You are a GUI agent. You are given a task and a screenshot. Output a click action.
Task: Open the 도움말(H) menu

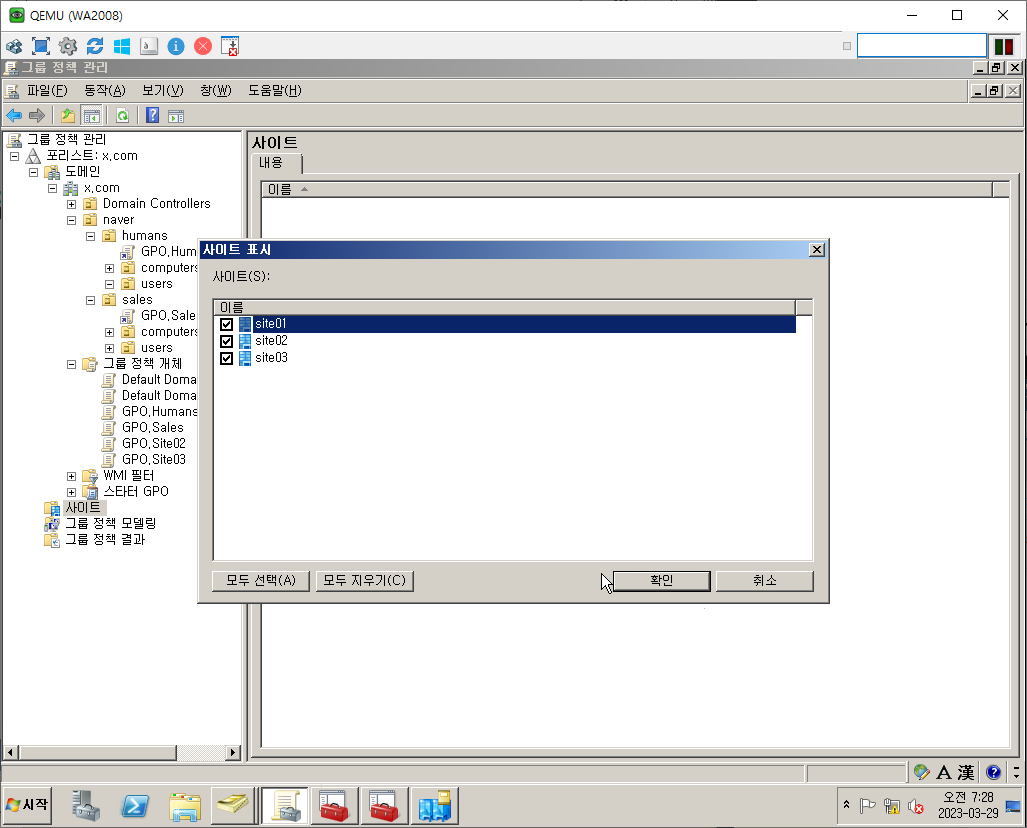pyautogui.click(x=274, y=90)
